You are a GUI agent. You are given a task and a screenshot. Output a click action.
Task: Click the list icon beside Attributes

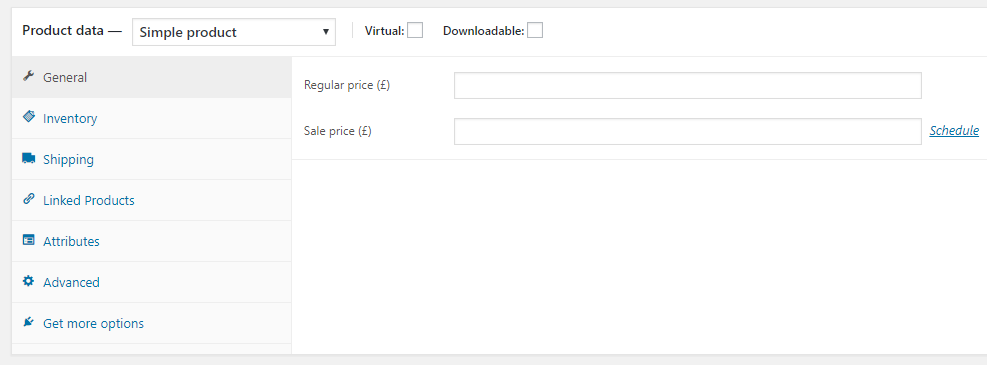pos(28,240)
